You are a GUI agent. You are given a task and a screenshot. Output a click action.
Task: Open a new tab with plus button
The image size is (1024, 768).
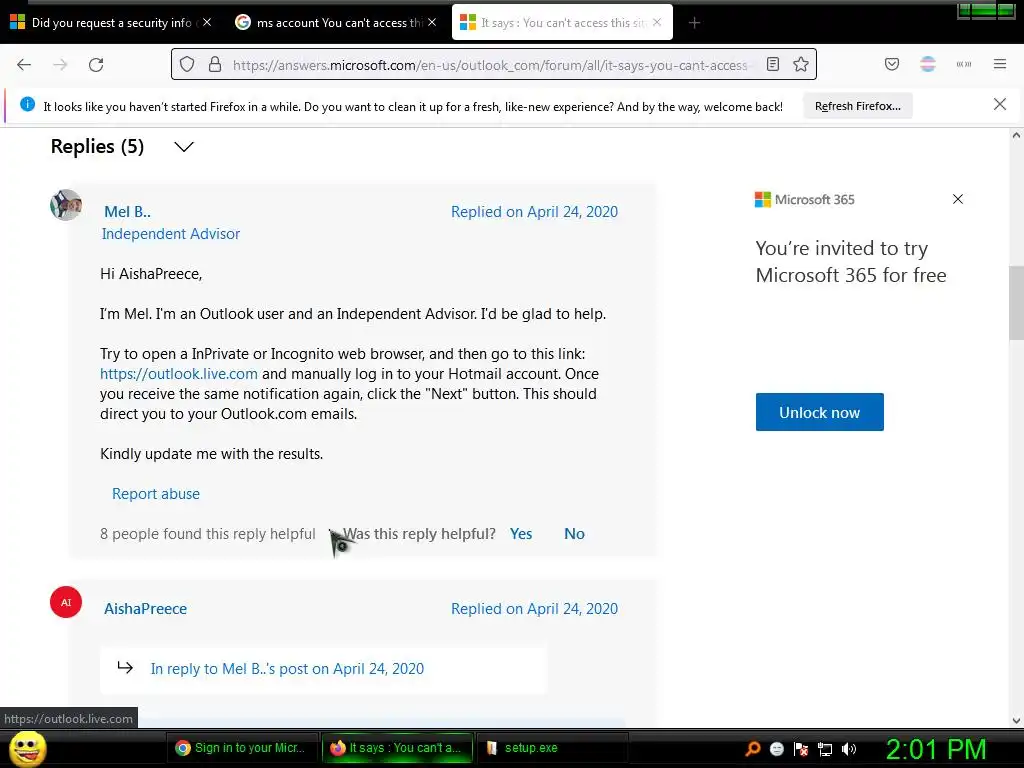[x=694, y=23]
